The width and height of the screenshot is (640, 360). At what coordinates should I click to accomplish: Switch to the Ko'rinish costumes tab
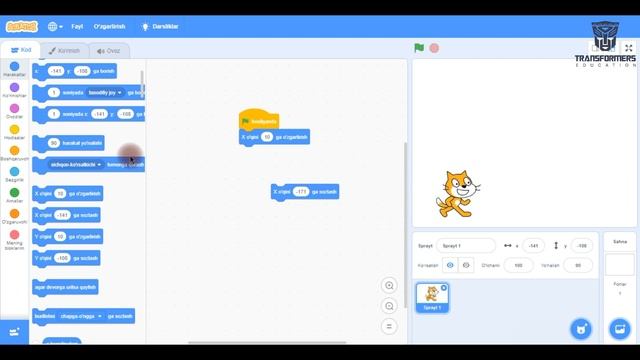click(x=64, y=51)
